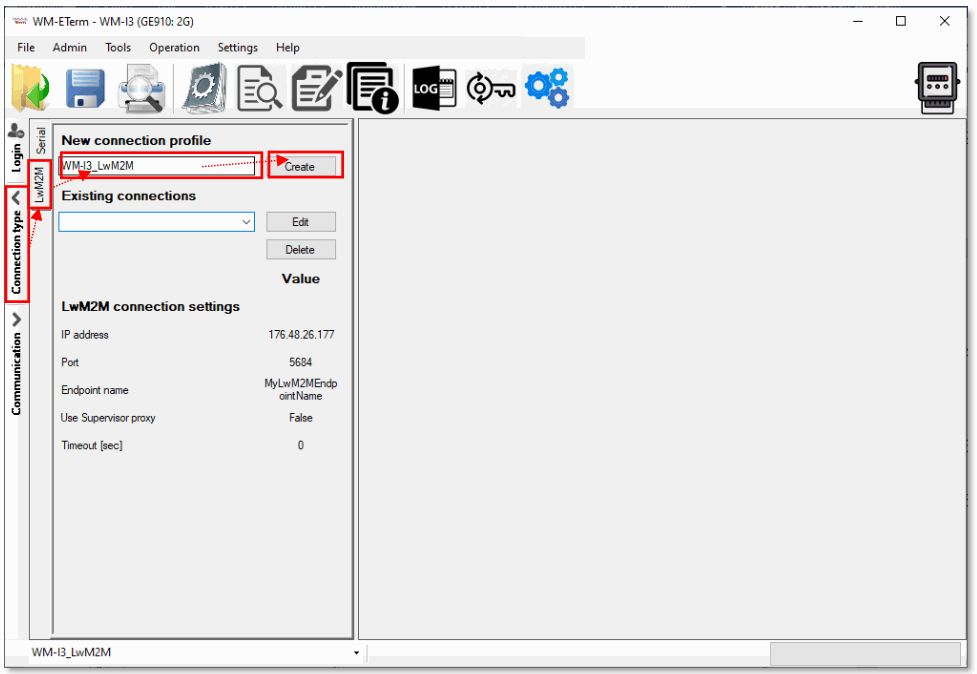Click the meter device icon at top right
The width and height of the screenshot is (977, 674).
pos(937,87)
